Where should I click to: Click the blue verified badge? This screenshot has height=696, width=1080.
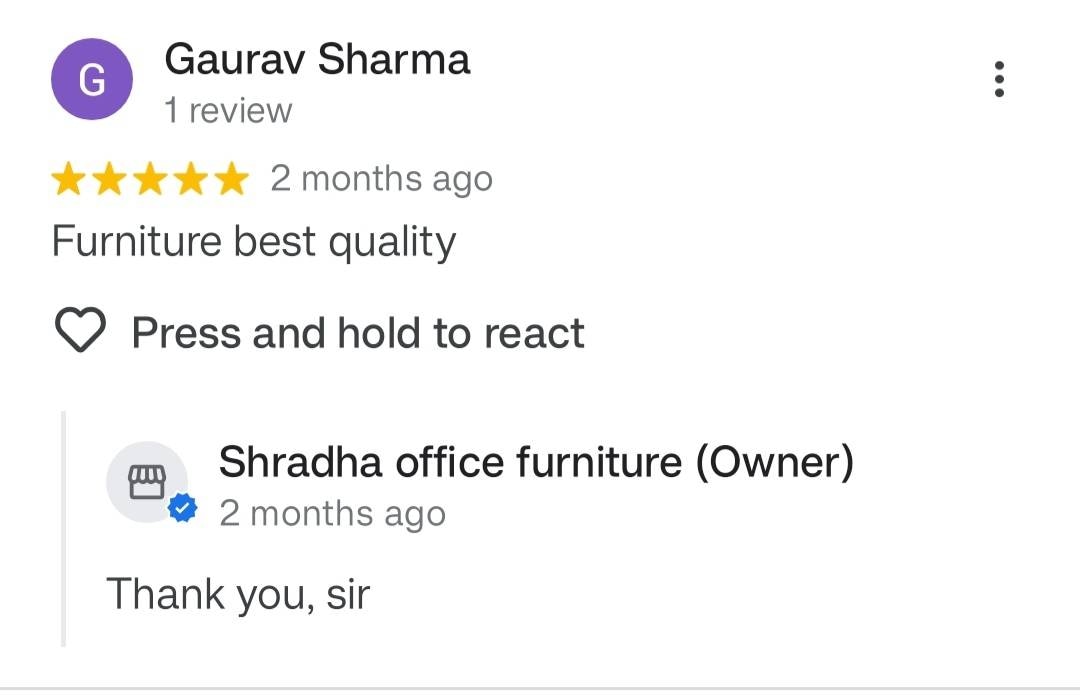(183, 508)
